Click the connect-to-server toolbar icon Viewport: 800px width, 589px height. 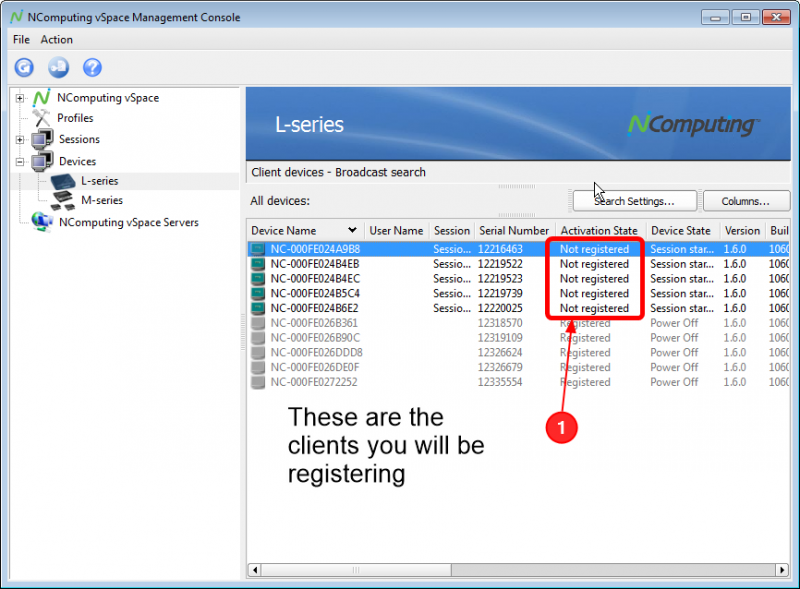(x=58, y=67)
